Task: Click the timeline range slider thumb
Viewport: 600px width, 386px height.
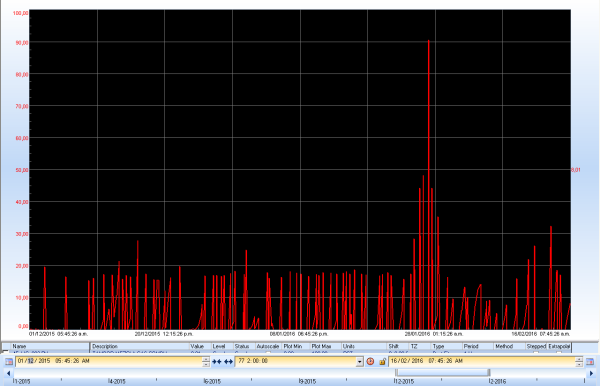Action: [443, 372]
